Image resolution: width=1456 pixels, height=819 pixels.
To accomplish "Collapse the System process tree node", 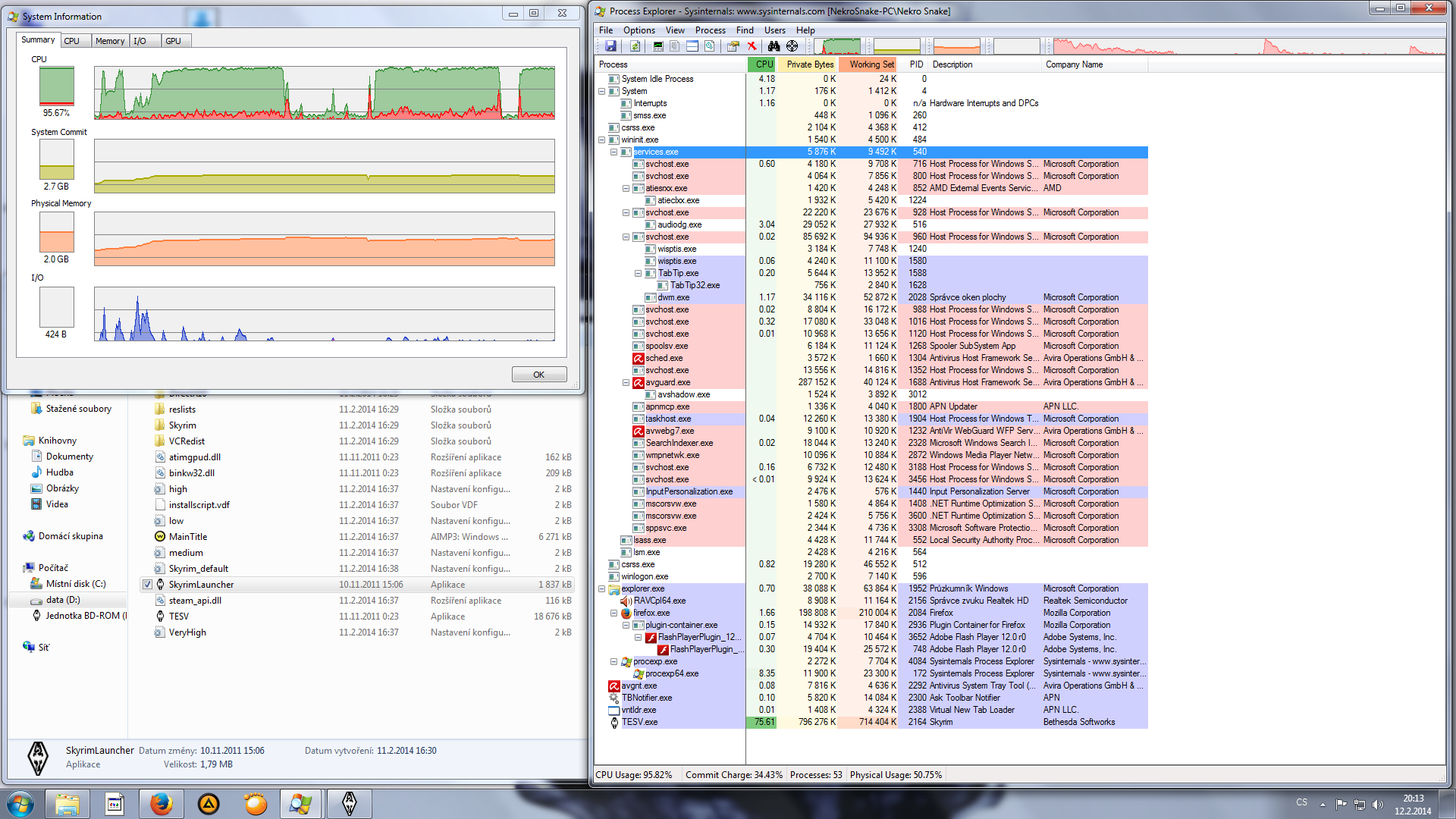I will (602, 91).
